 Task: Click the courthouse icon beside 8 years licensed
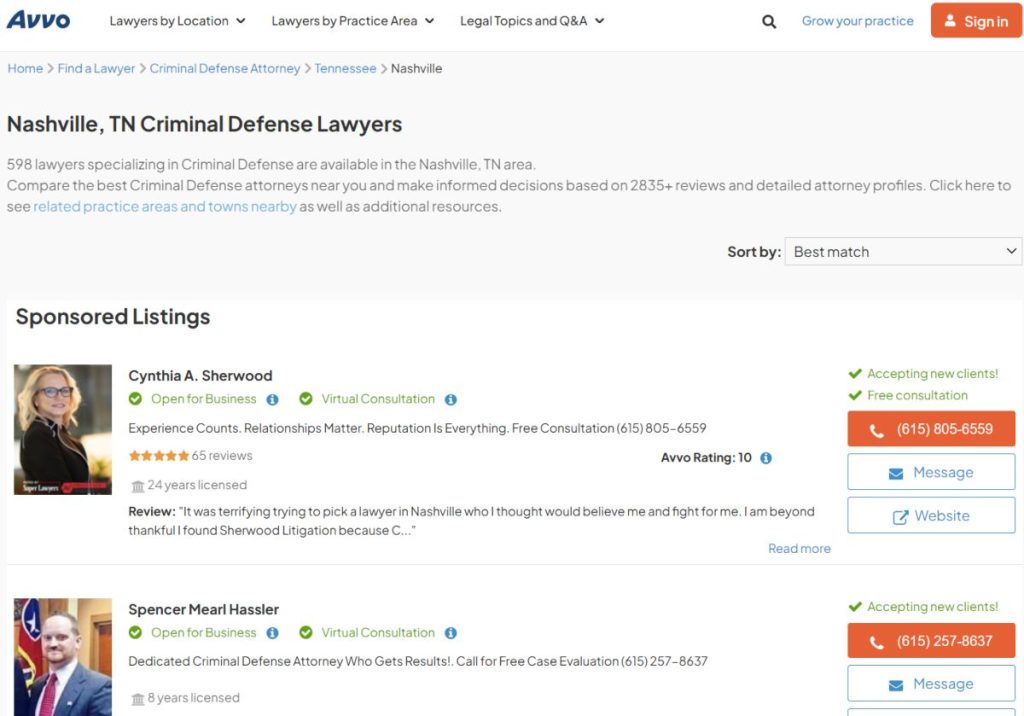click(x=138, y=699)
